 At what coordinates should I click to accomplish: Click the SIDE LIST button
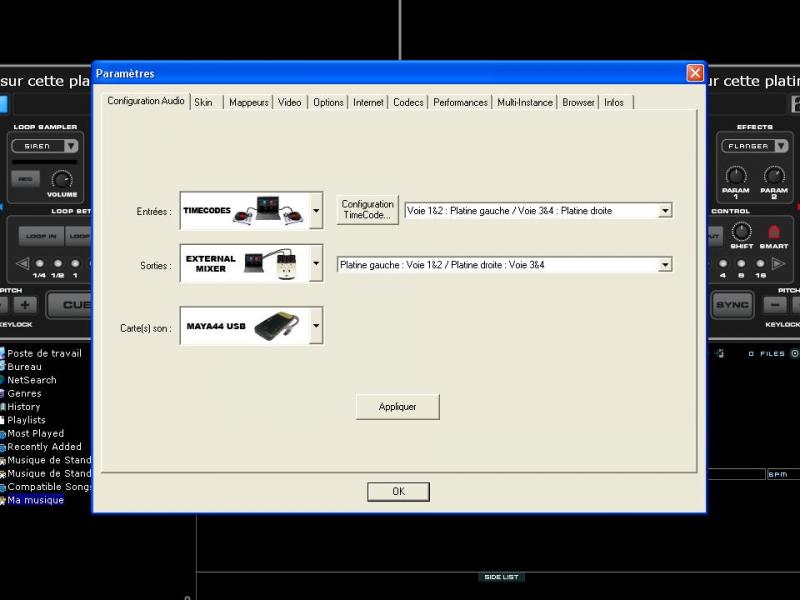tap(501, 577)
